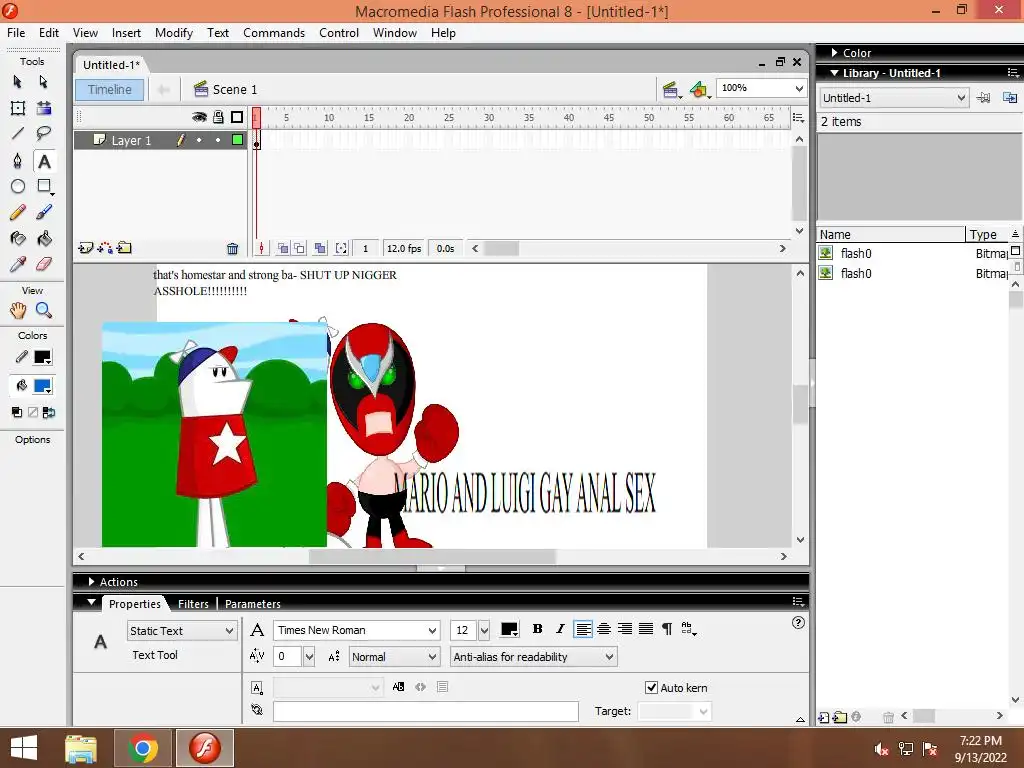
Task: Click the Insert Layer Folder icon
Action: tap(124, 248)
